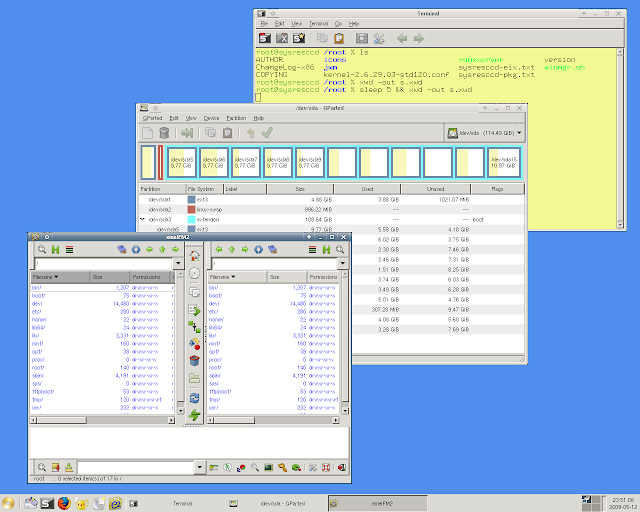Open the Go menu in Terminal window

pos(338,24)
